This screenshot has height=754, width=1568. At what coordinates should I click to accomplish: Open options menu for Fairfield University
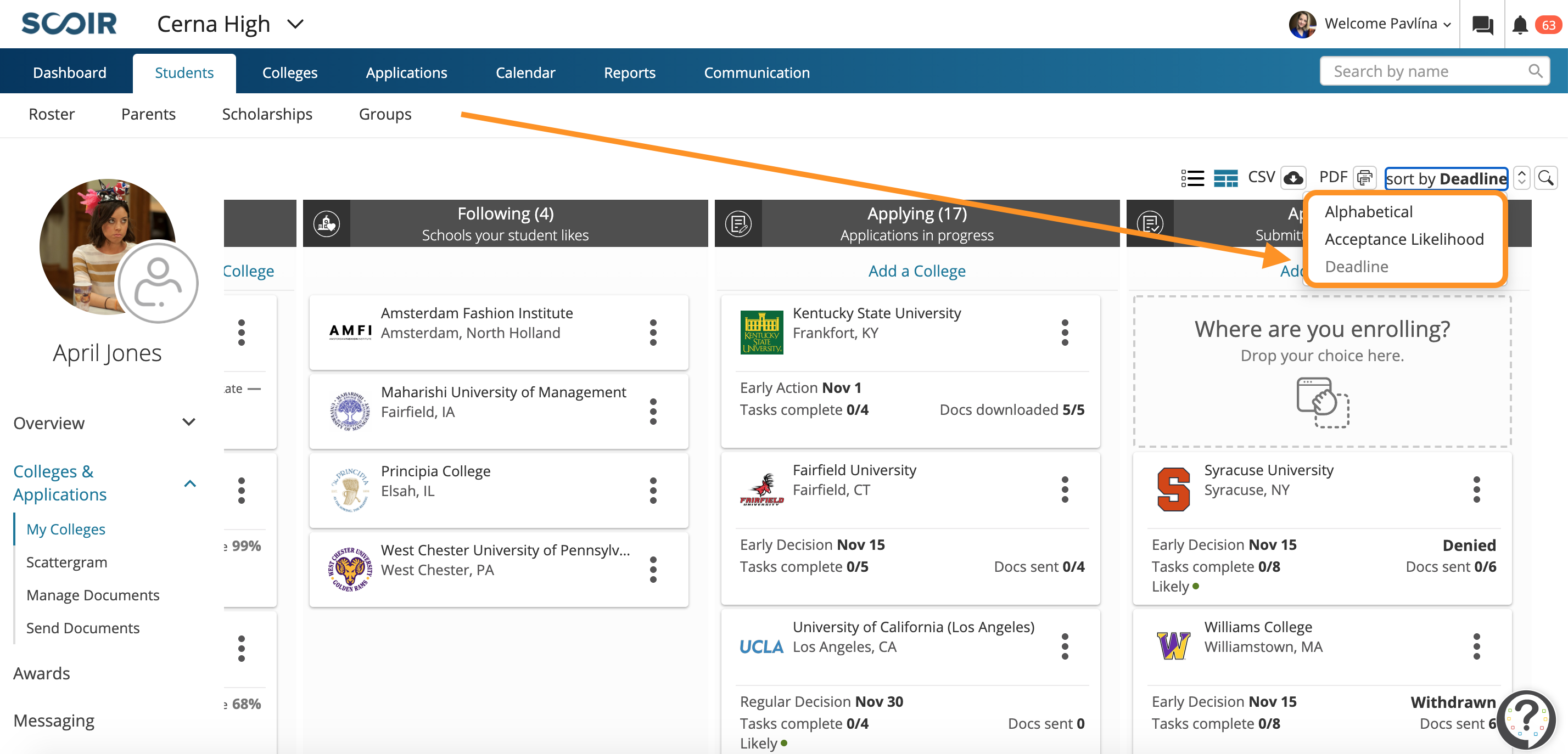point(1065,489)
